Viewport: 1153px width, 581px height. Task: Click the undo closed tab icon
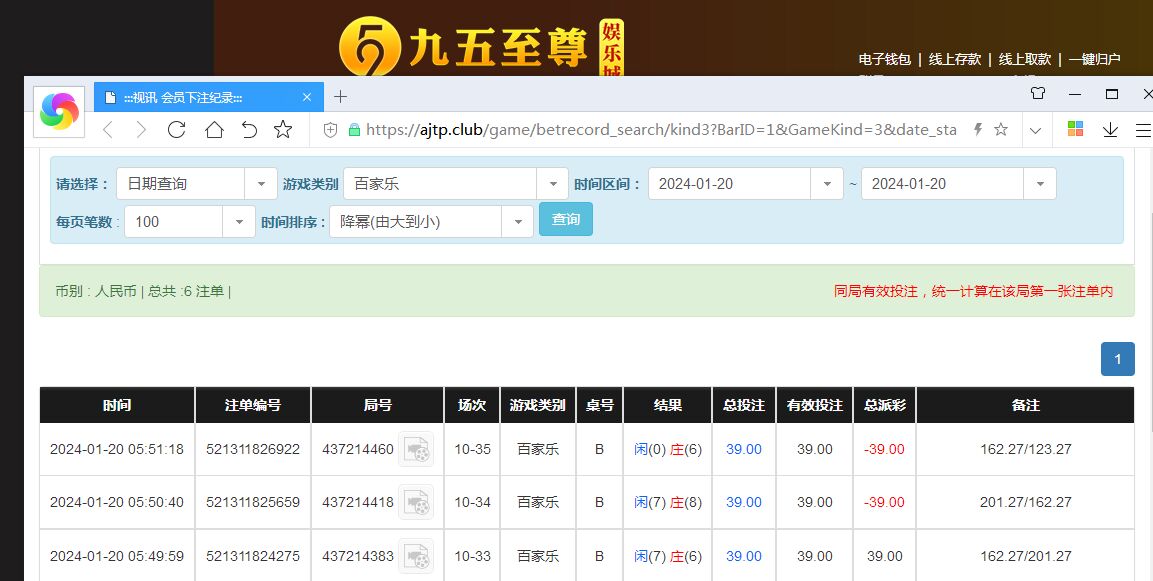[x=249, y=130]
